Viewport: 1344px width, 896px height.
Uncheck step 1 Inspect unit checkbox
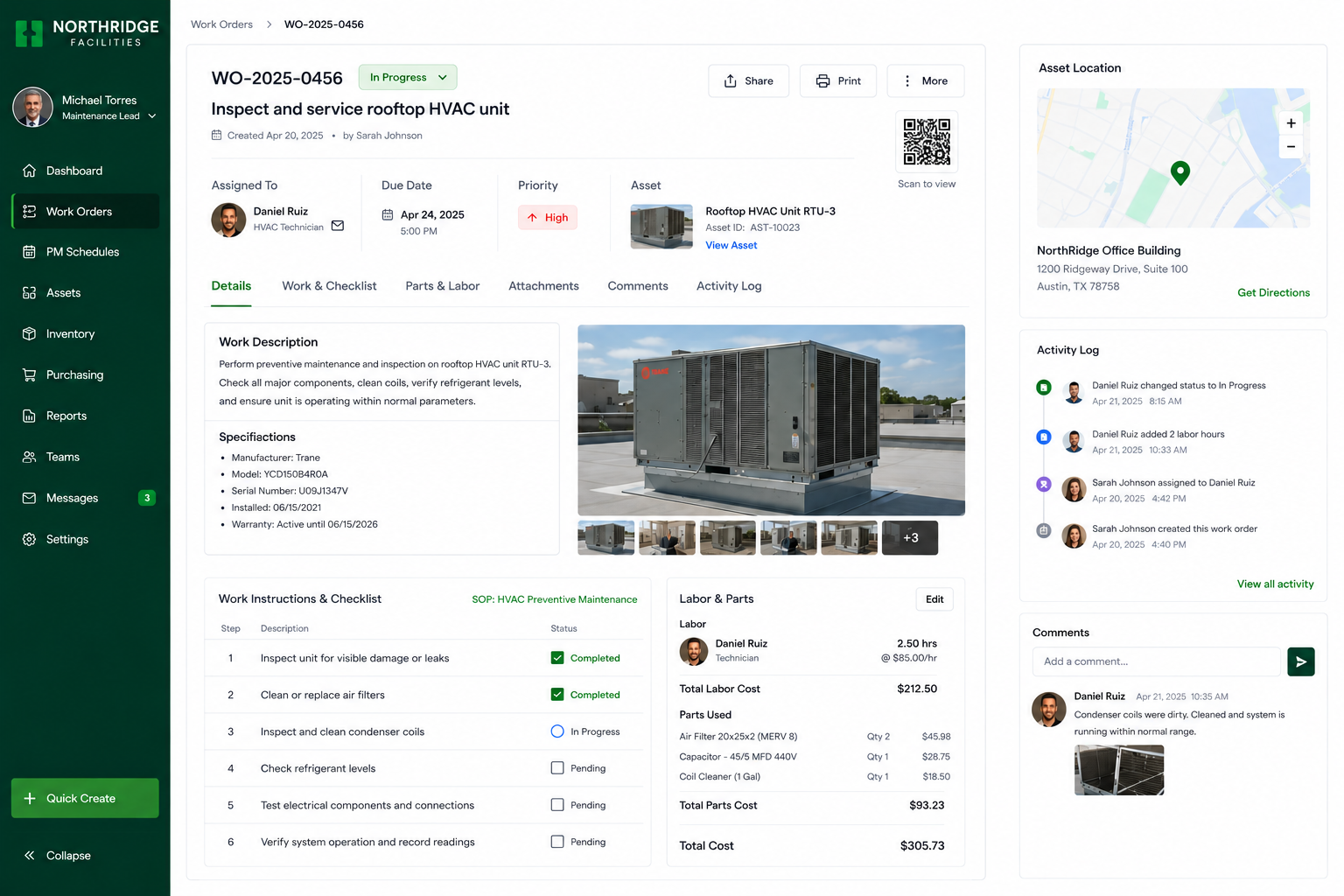557,658
